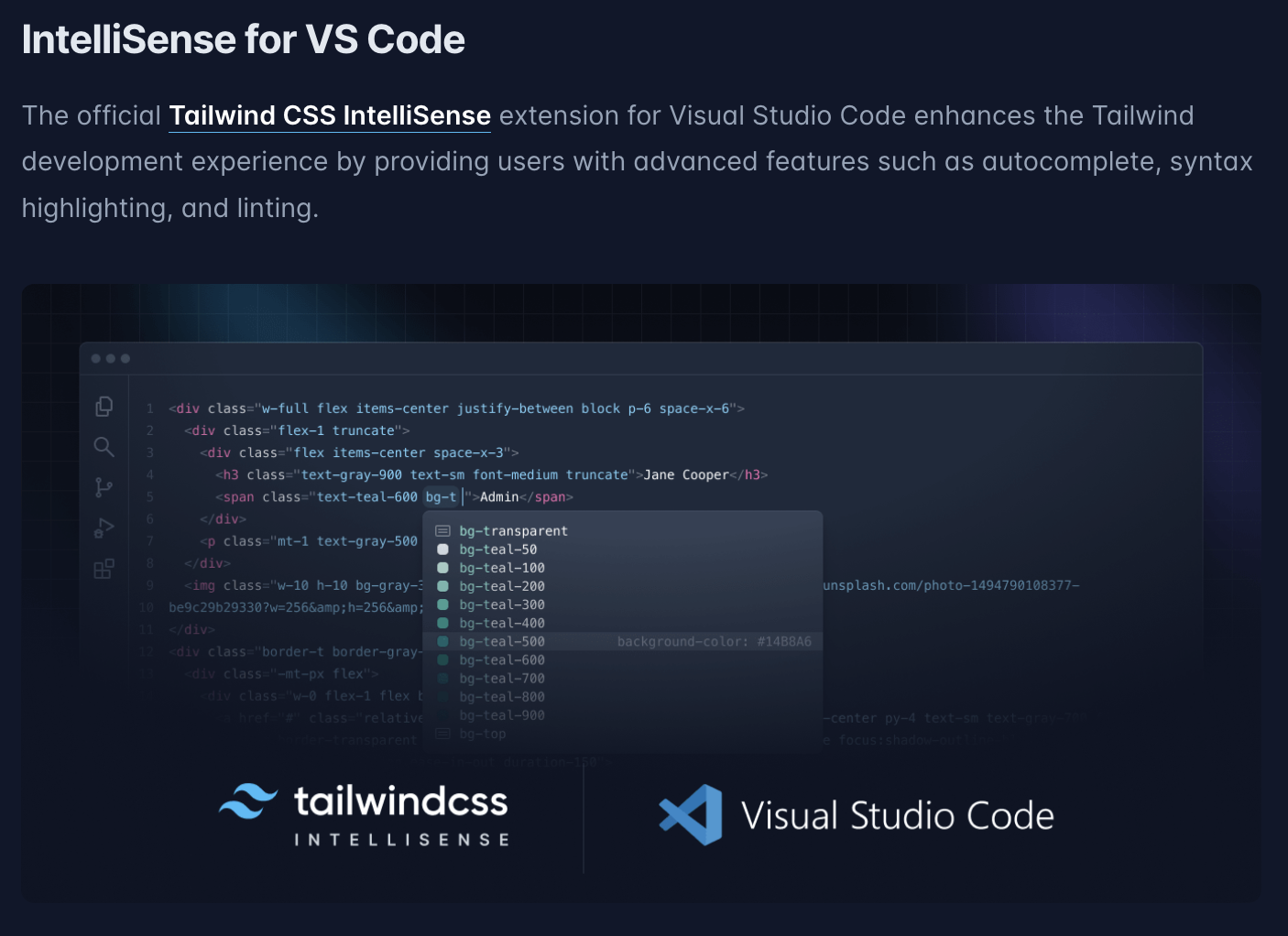Click the bg-teal-500 color swatch
This screenshot has height=936, width=1288.
442,641
